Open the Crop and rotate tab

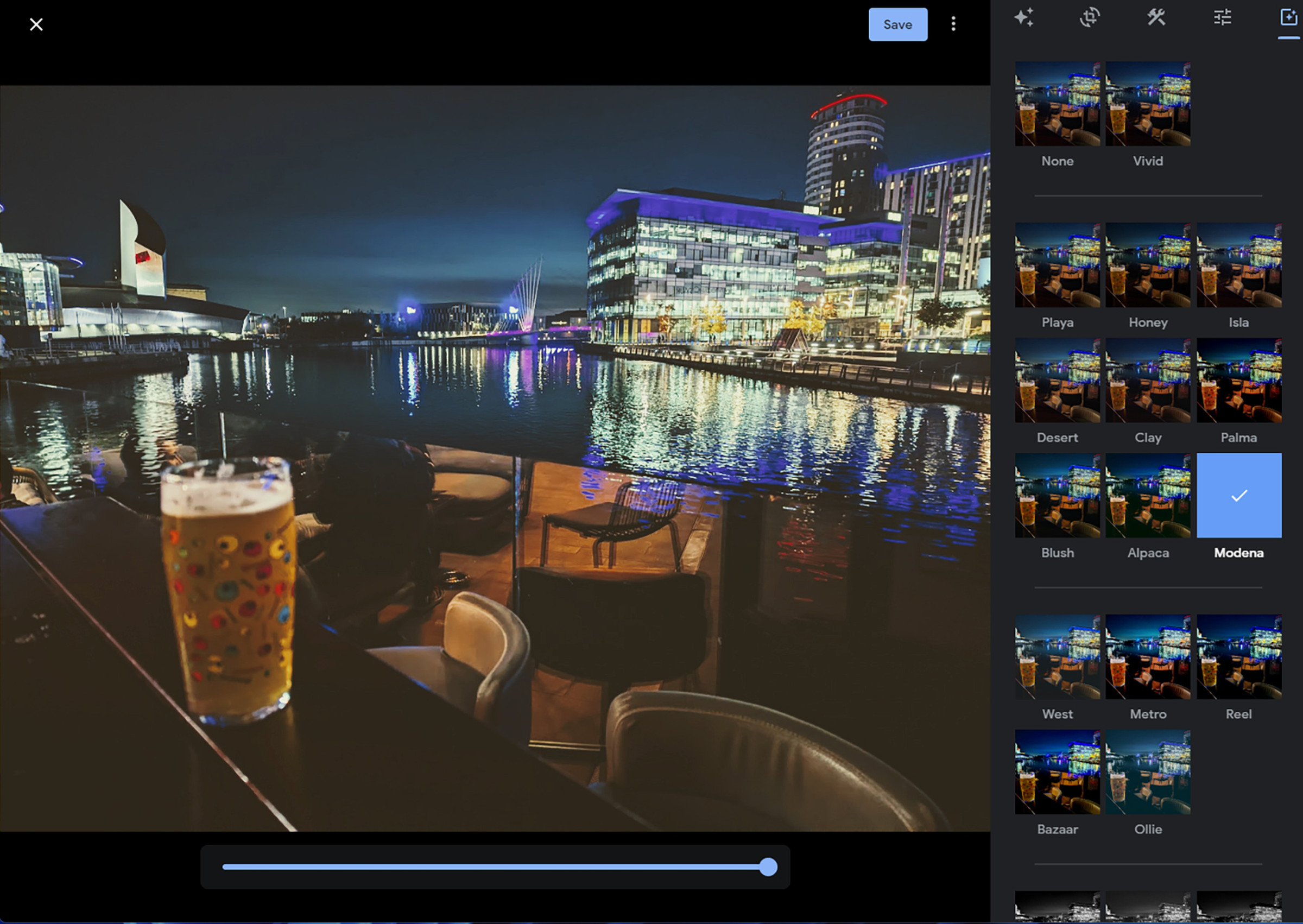coord(1090,17)
